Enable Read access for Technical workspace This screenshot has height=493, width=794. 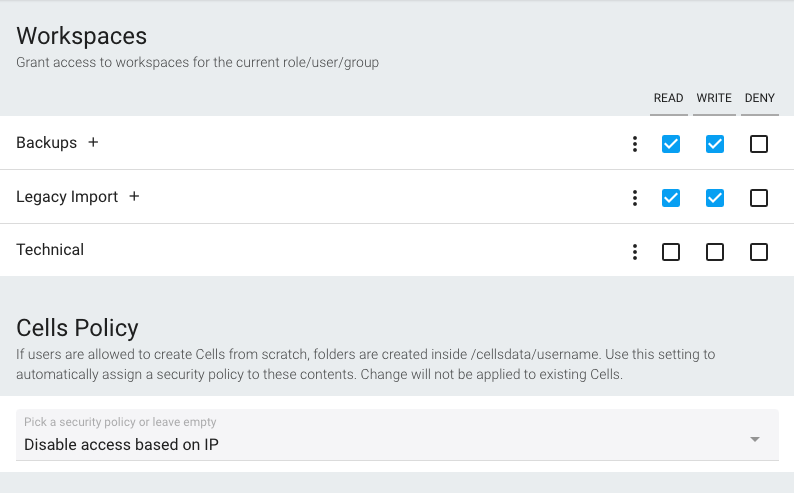671,252
